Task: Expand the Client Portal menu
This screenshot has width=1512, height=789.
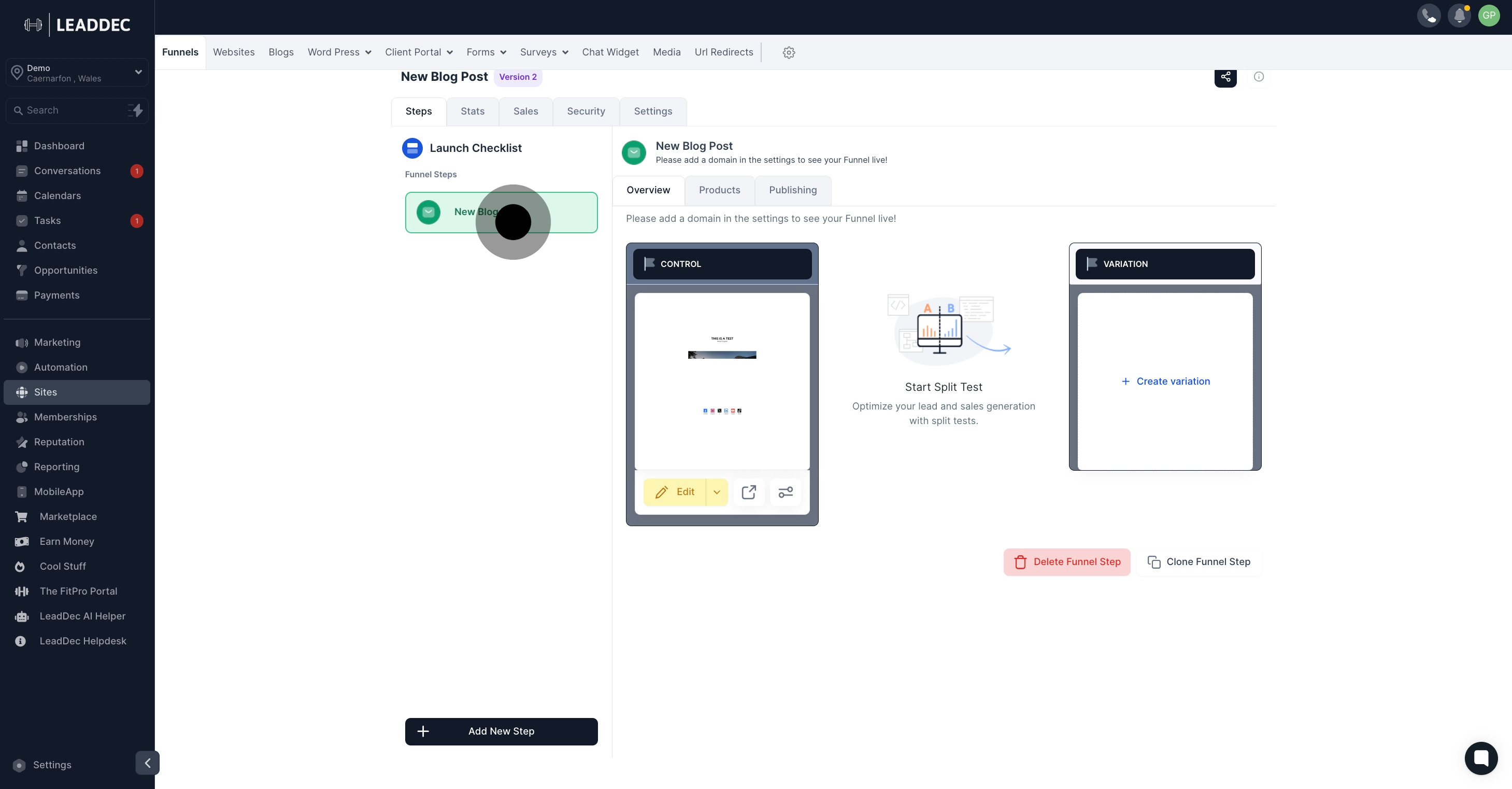Action: point(419,52)
